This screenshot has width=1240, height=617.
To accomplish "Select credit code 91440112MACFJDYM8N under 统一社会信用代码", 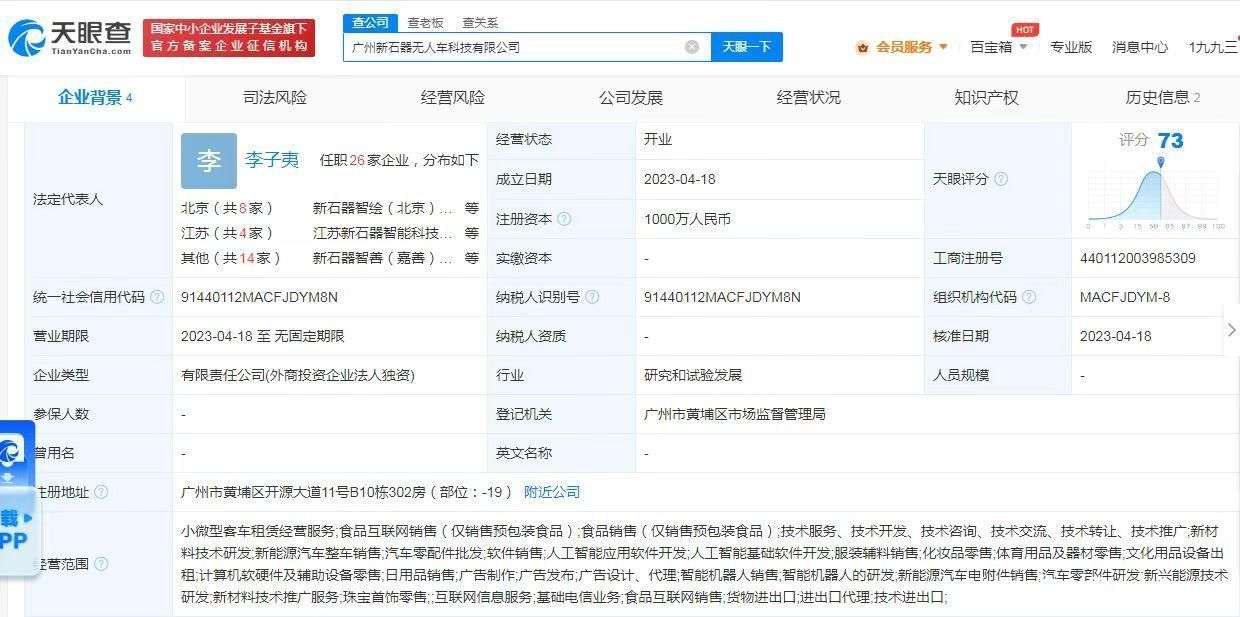I will point(260,297).
